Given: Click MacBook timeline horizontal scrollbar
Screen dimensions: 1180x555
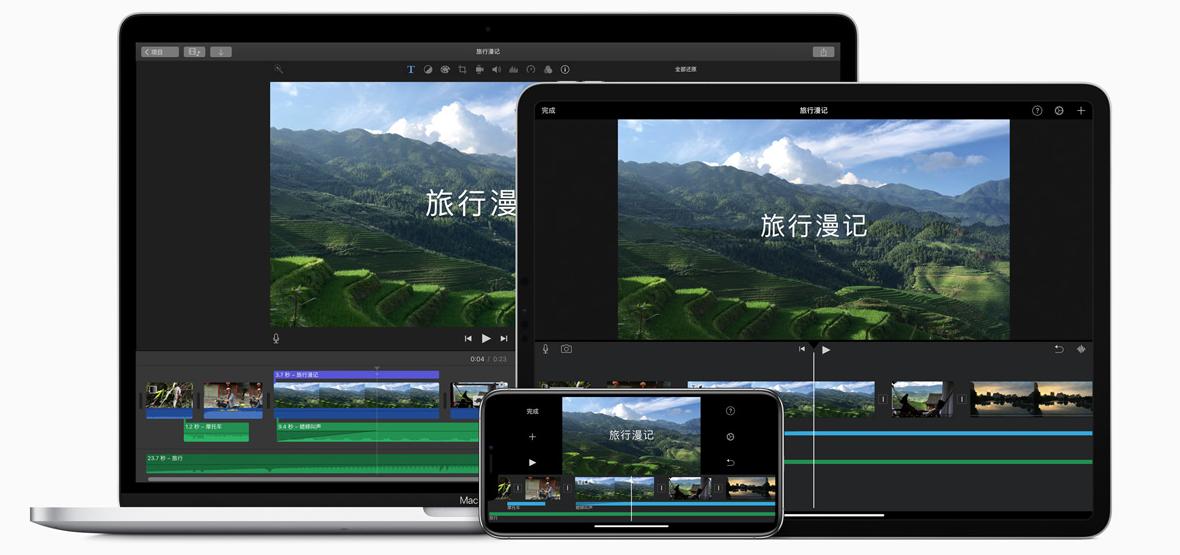Looking at the screenshot, I should (314, 479).
